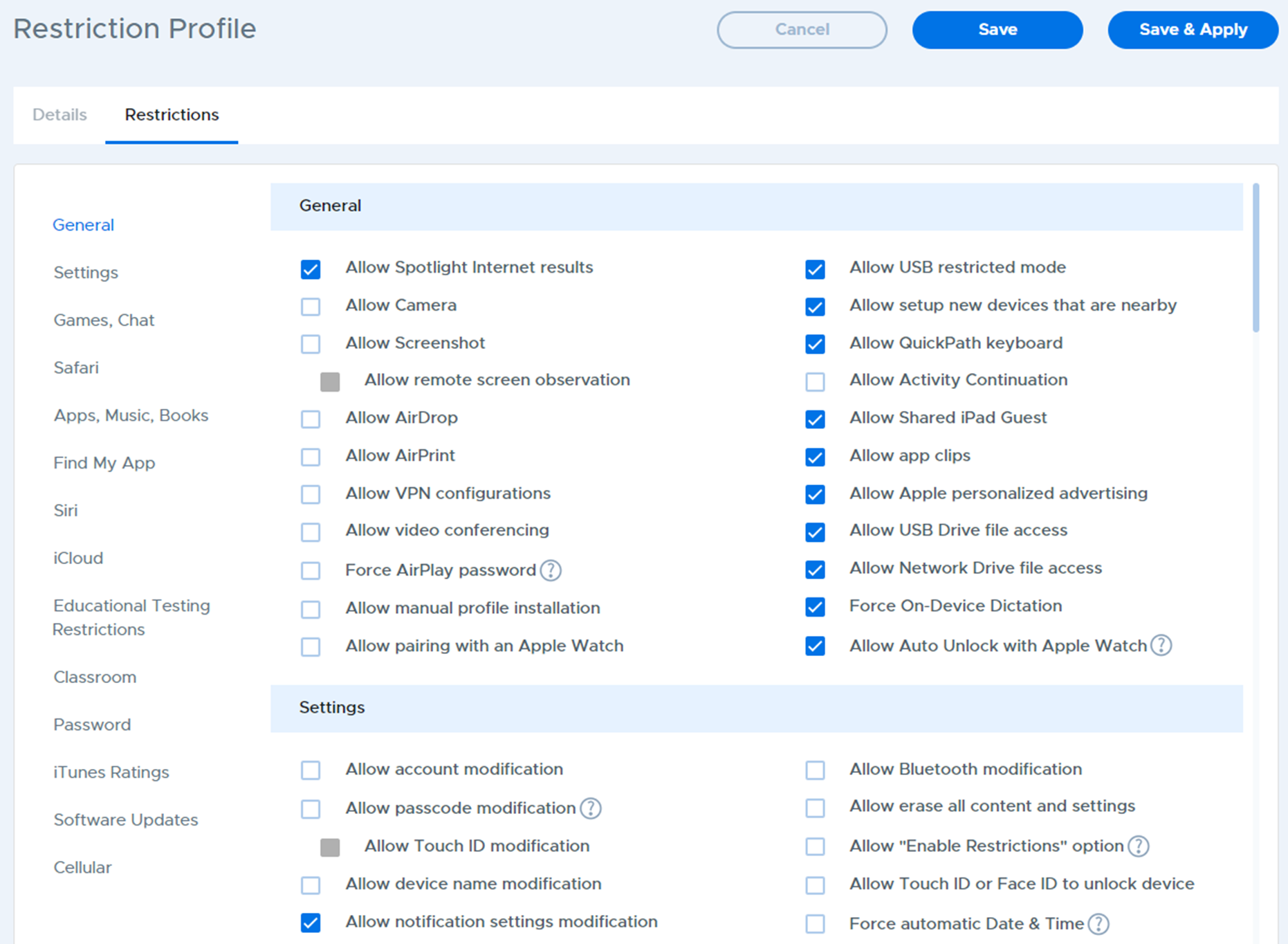Check Allow device name modification
Image resolution: width=1288 pixels, height=944 pixels.
[x=311, y=884]
